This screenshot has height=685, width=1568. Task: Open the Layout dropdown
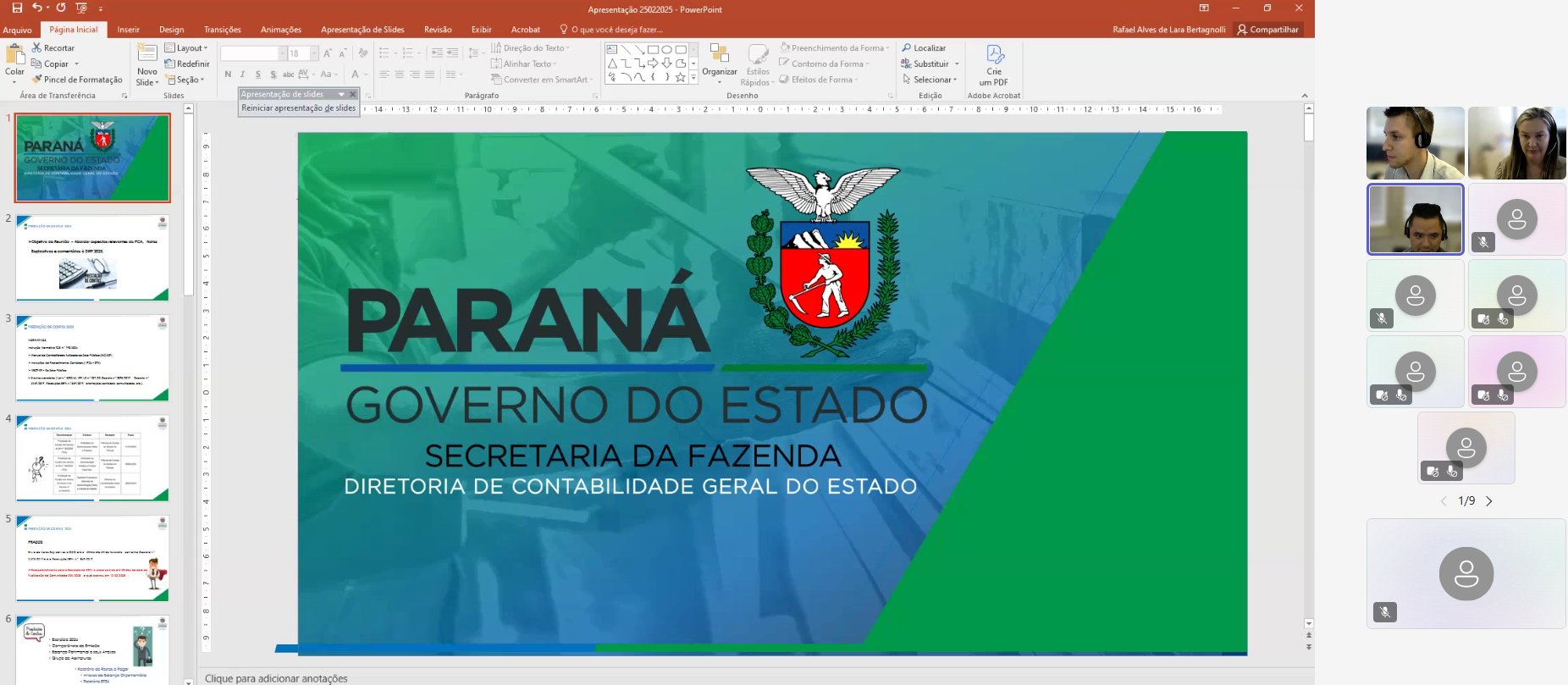(x=186, y=48)
